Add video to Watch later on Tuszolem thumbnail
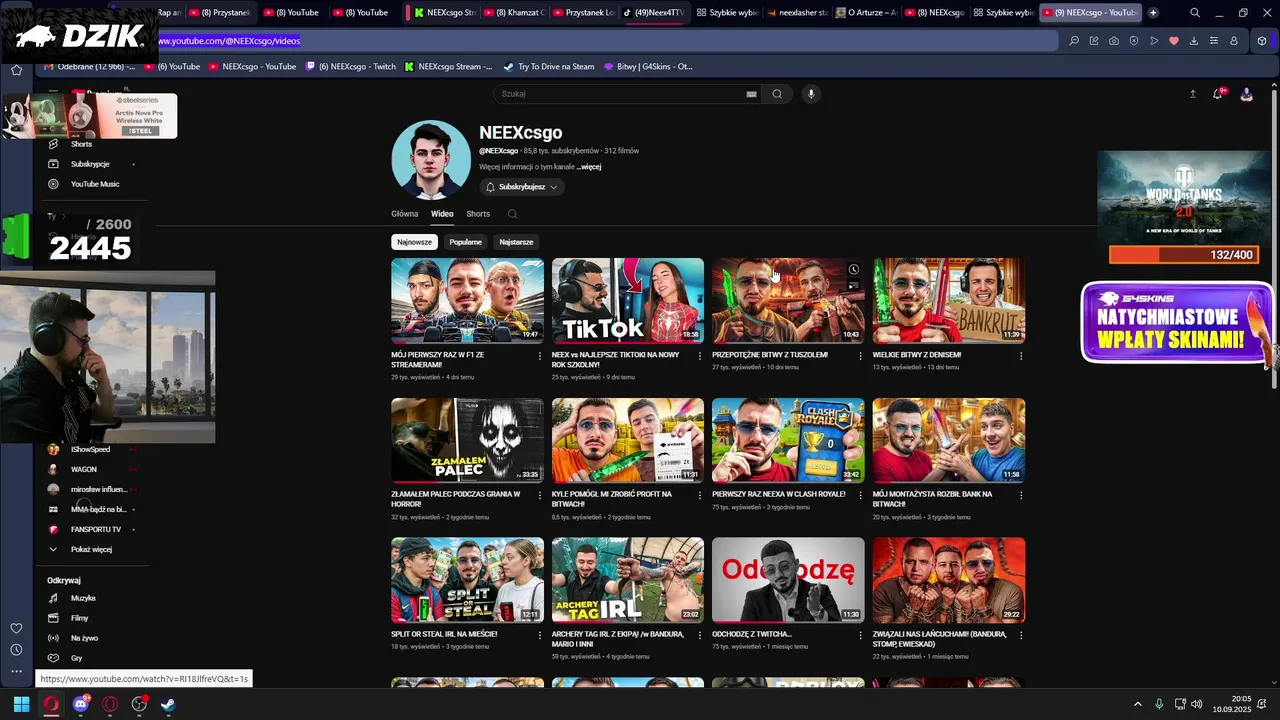Screen dimensions: 1280x720 tap(853, 270)
